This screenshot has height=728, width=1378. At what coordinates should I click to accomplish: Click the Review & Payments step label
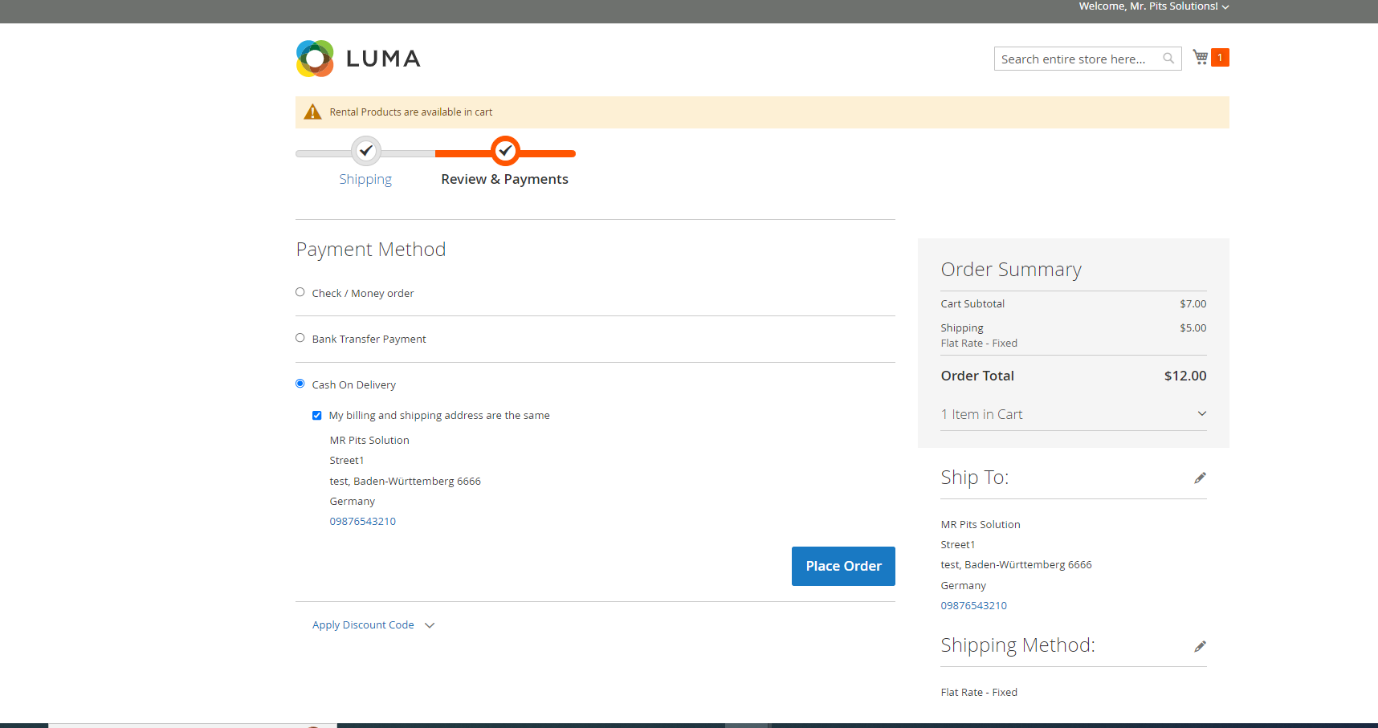click(504, 180)
